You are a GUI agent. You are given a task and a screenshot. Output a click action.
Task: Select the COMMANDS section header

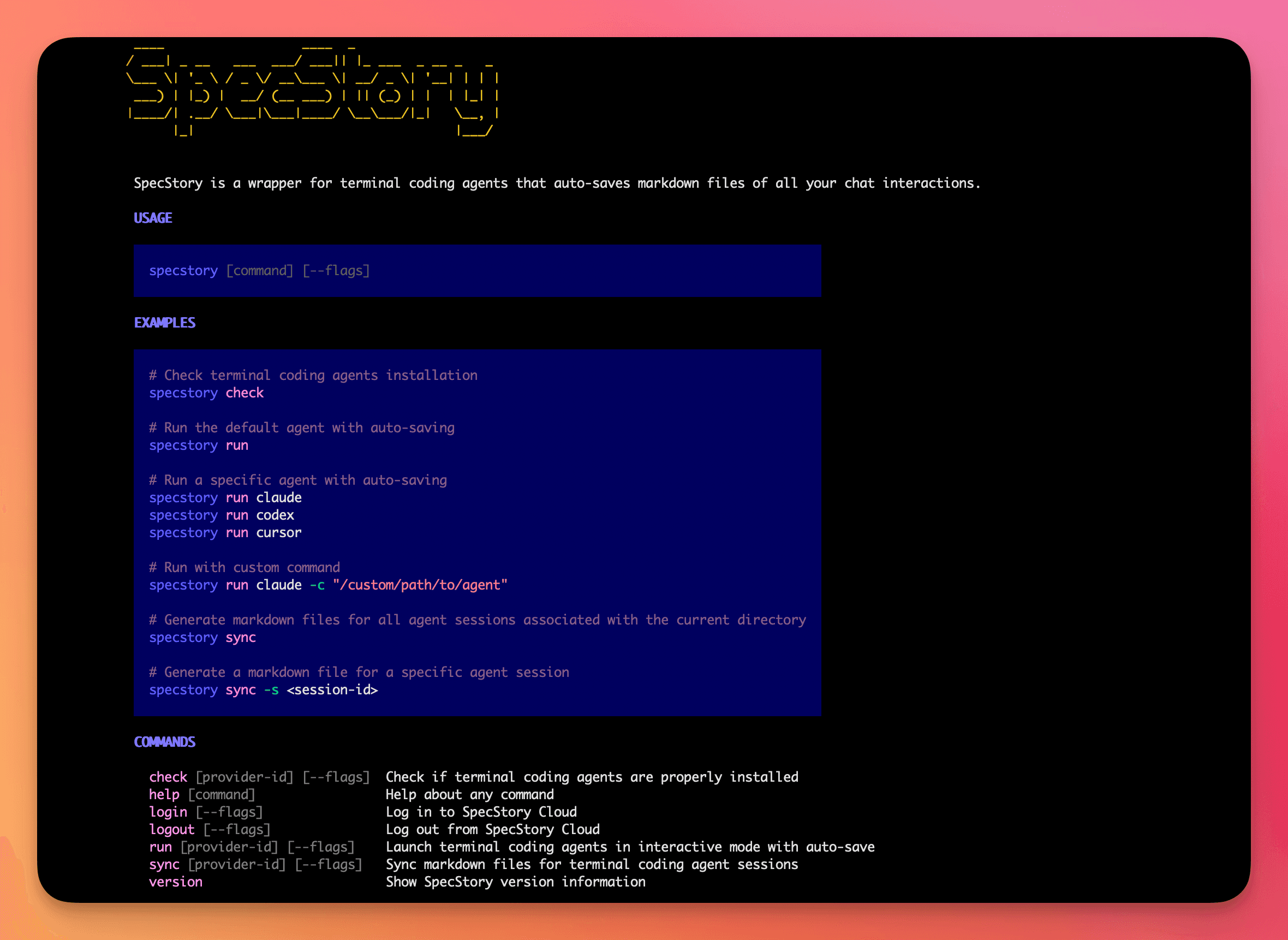pyautogui.click(x=164, y=742)
